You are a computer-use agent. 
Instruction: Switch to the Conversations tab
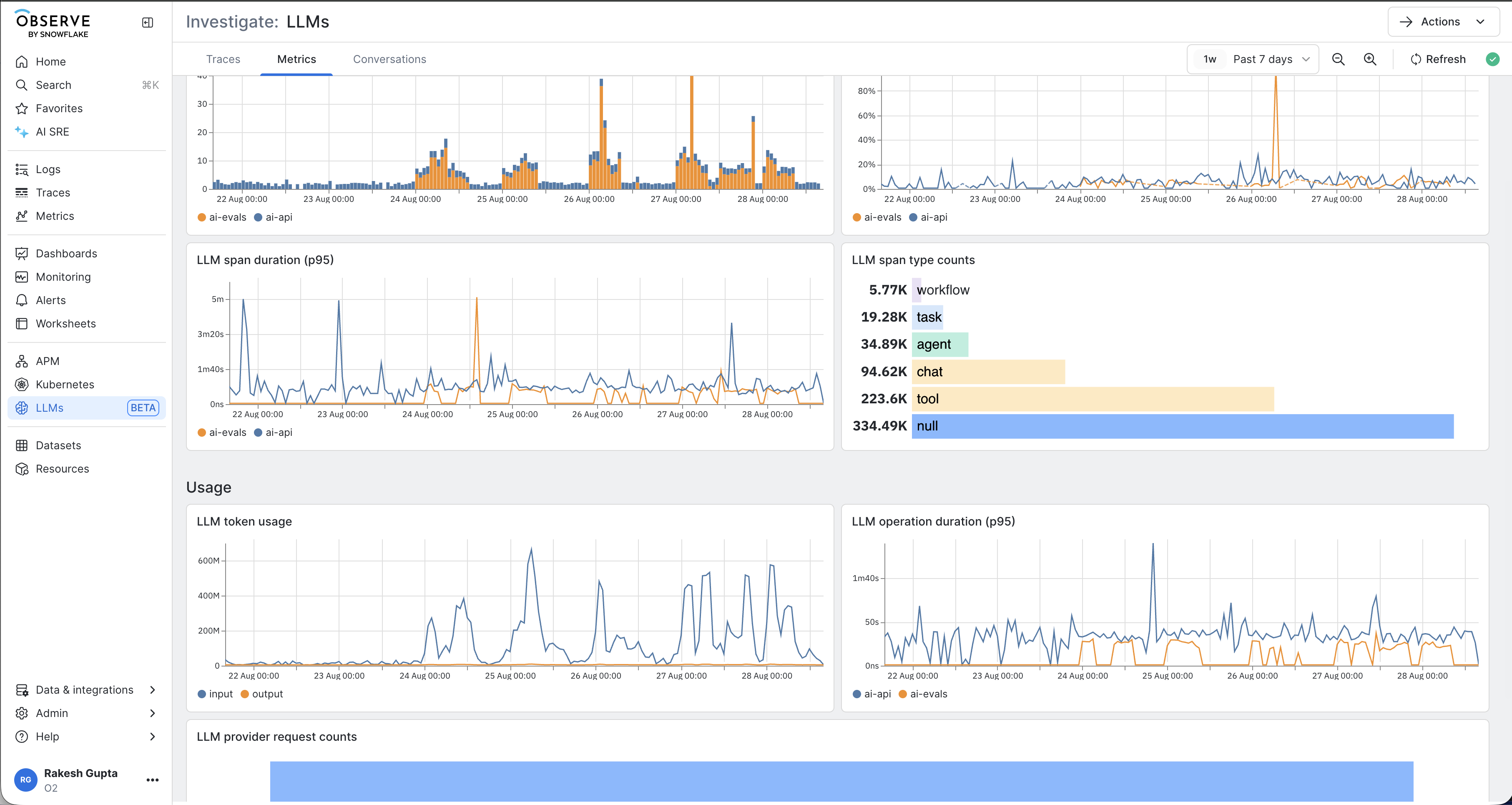[390, 59]
